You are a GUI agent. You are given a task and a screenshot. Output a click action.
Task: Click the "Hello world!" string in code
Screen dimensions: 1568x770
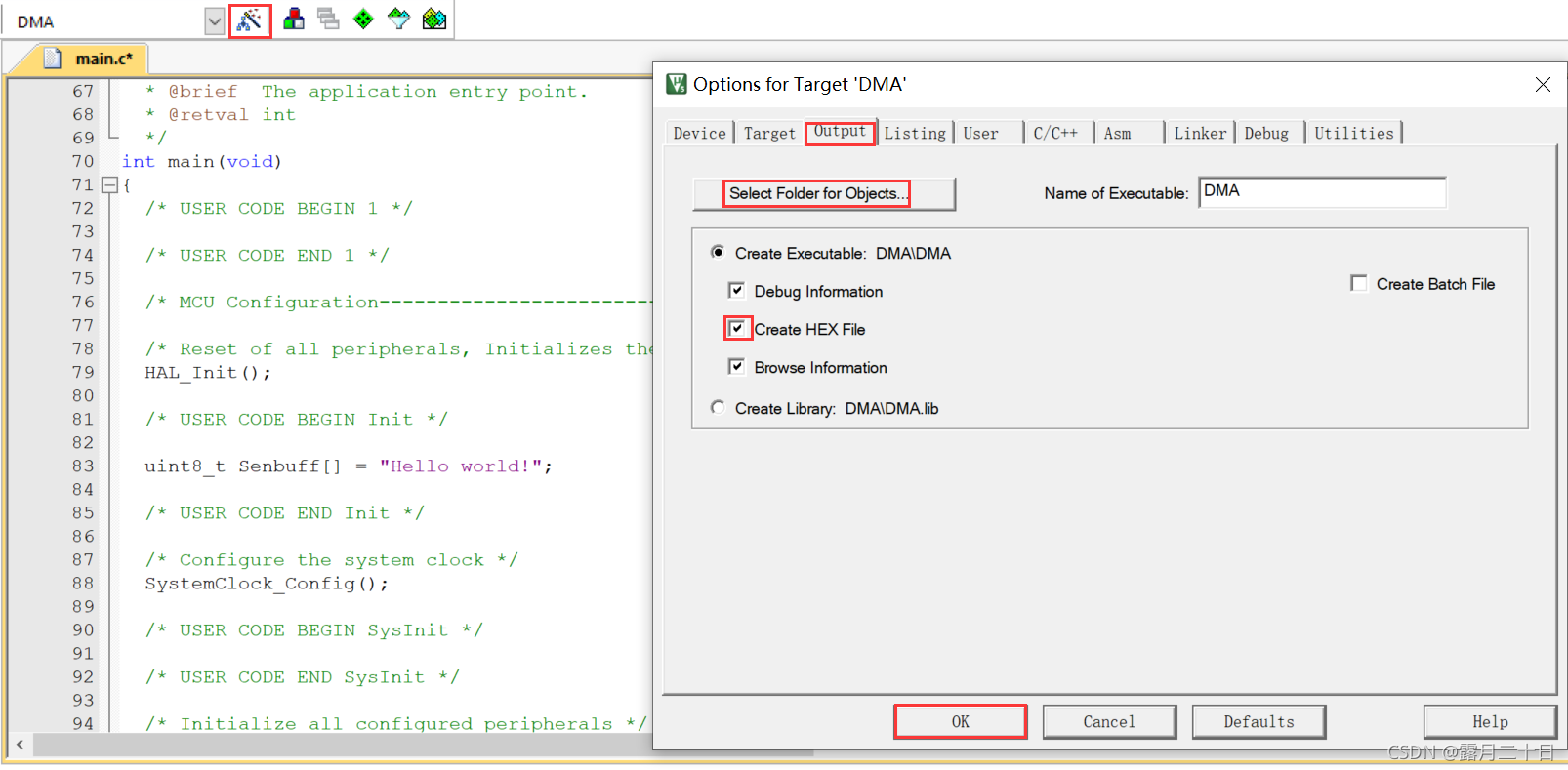(461, 466)
